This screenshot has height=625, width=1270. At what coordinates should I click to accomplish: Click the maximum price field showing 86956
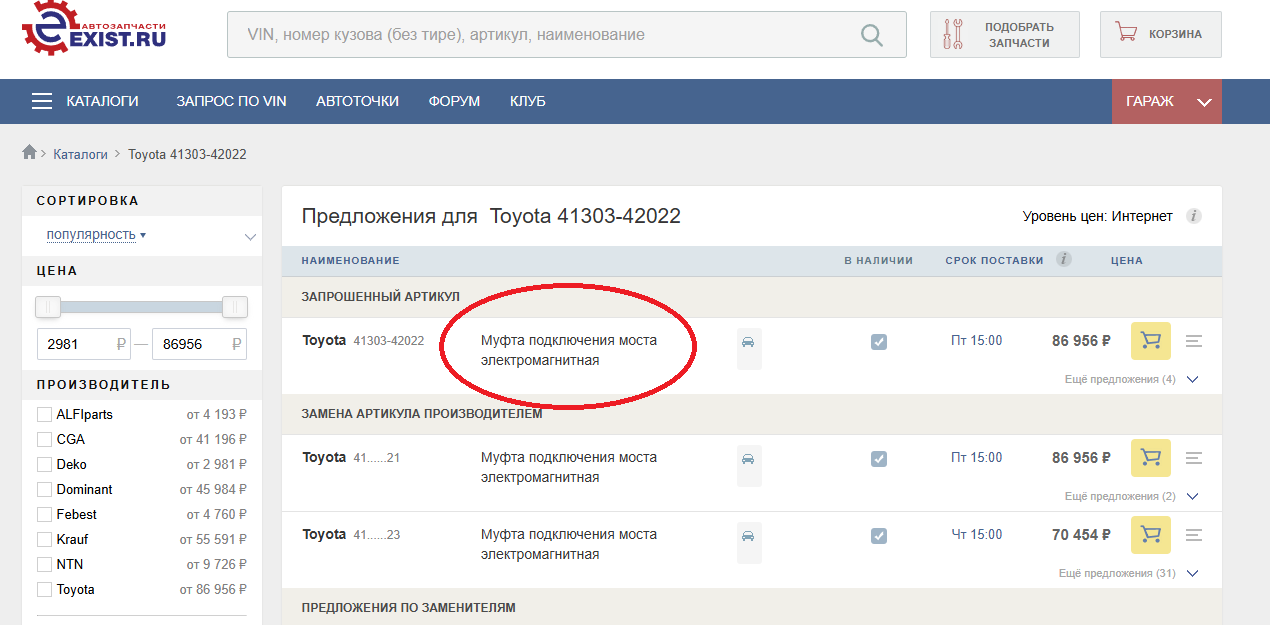pos(199,344)
